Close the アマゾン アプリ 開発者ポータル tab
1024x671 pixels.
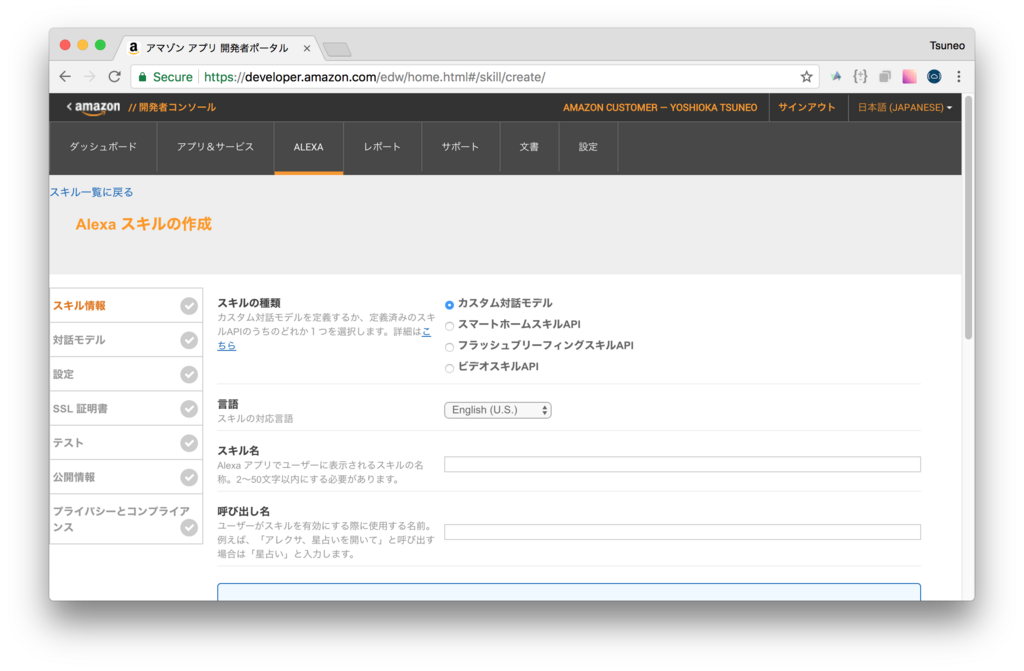(x=306, y=48)
